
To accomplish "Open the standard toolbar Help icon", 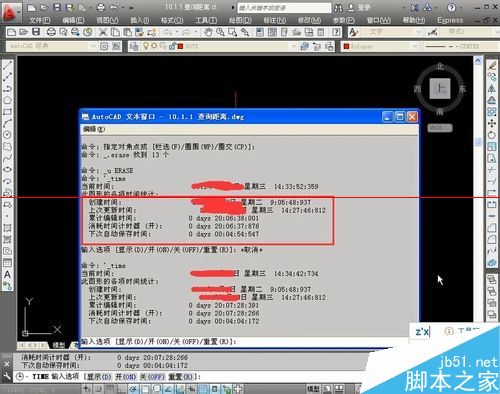I will tap(336, 32).
